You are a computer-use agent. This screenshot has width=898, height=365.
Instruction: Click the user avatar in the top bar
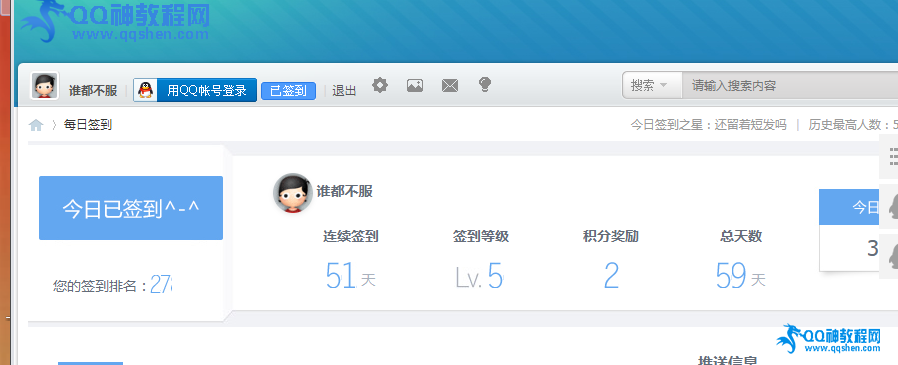click(45, 87)
